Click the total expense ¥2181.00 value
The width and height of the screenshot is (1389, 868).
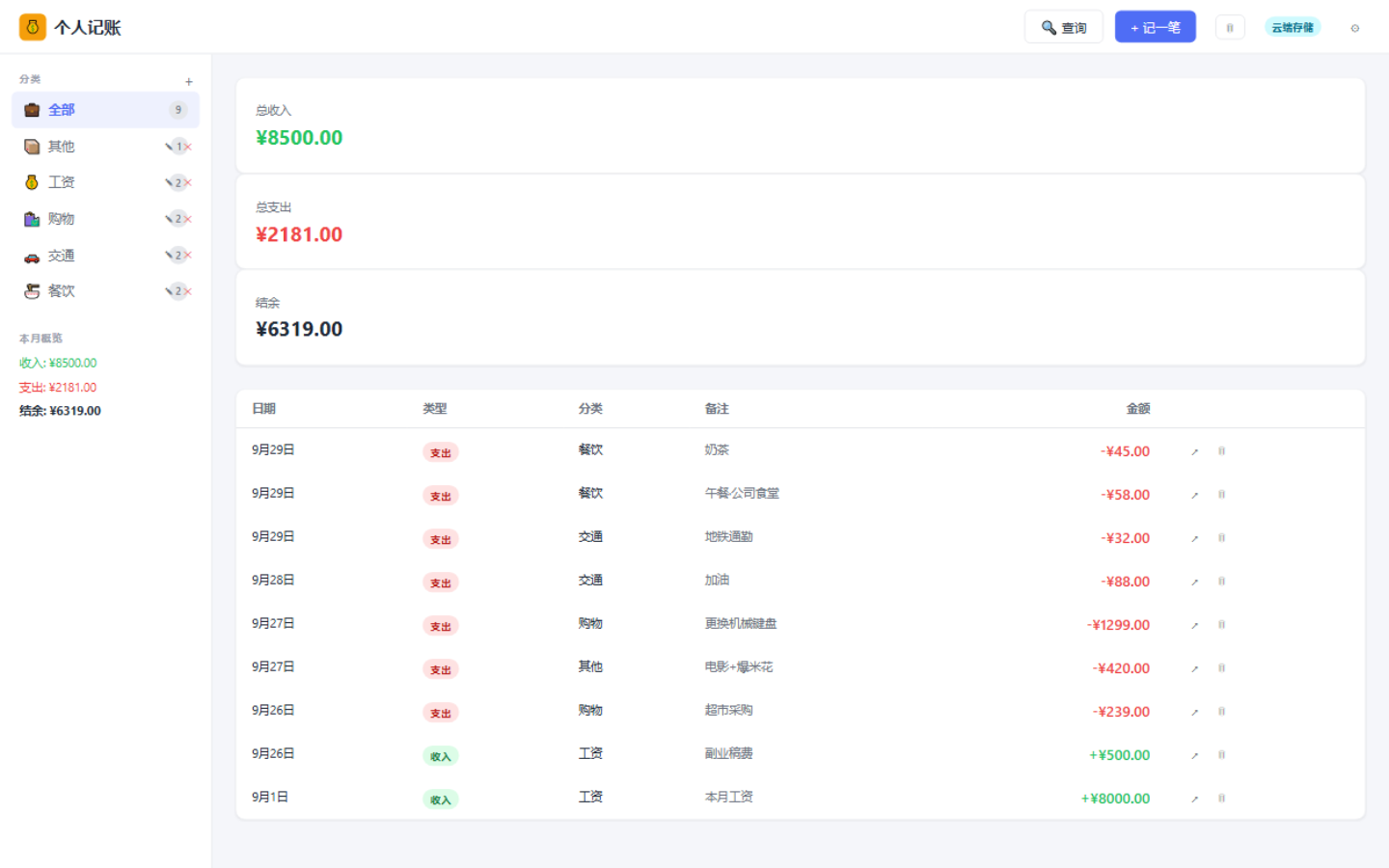click(x=299, y=234)
